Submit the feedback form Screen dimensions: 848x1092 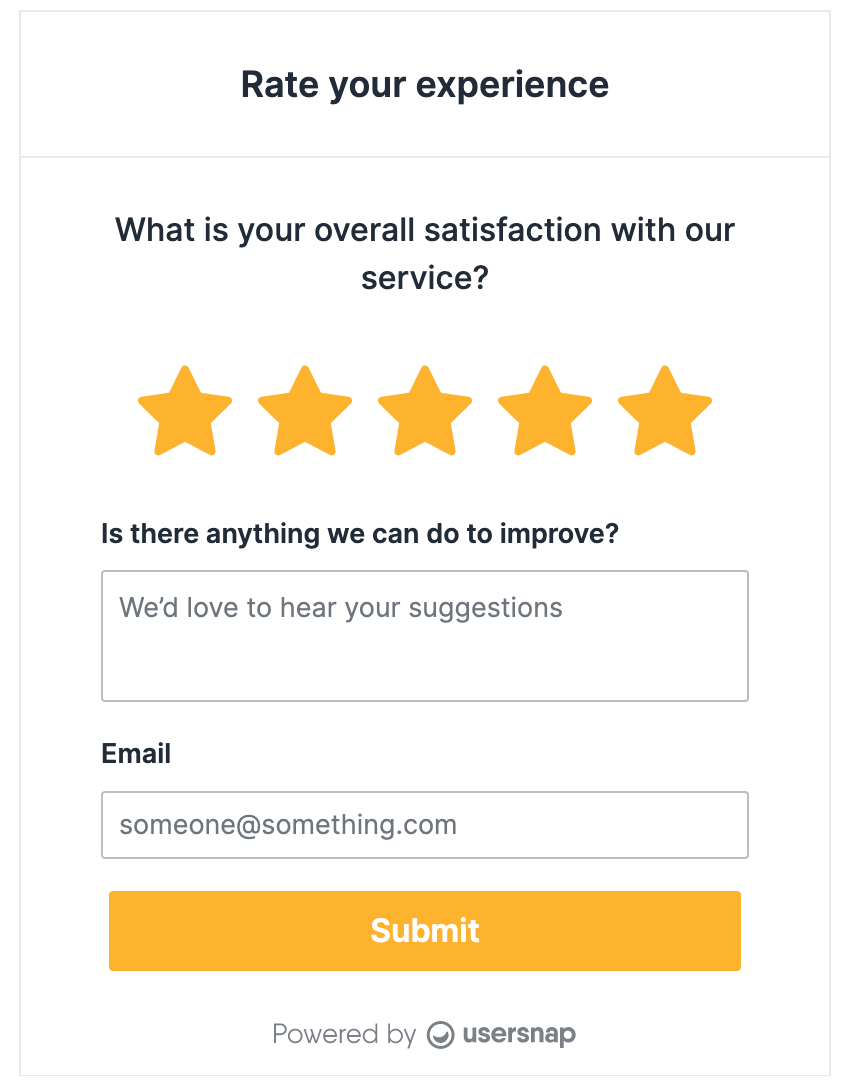pos(424,930)
